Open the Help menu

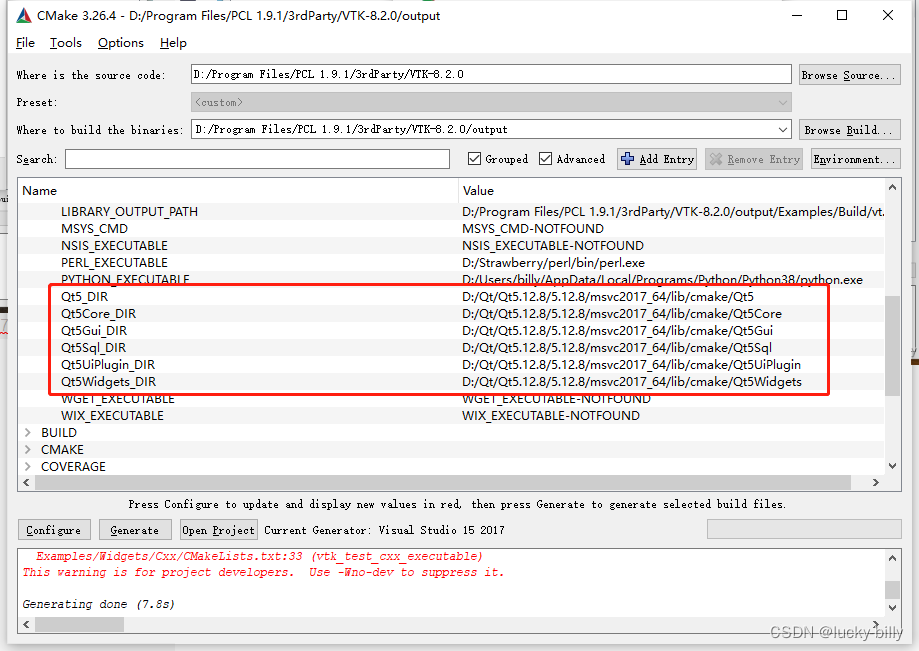coord(173,43)
